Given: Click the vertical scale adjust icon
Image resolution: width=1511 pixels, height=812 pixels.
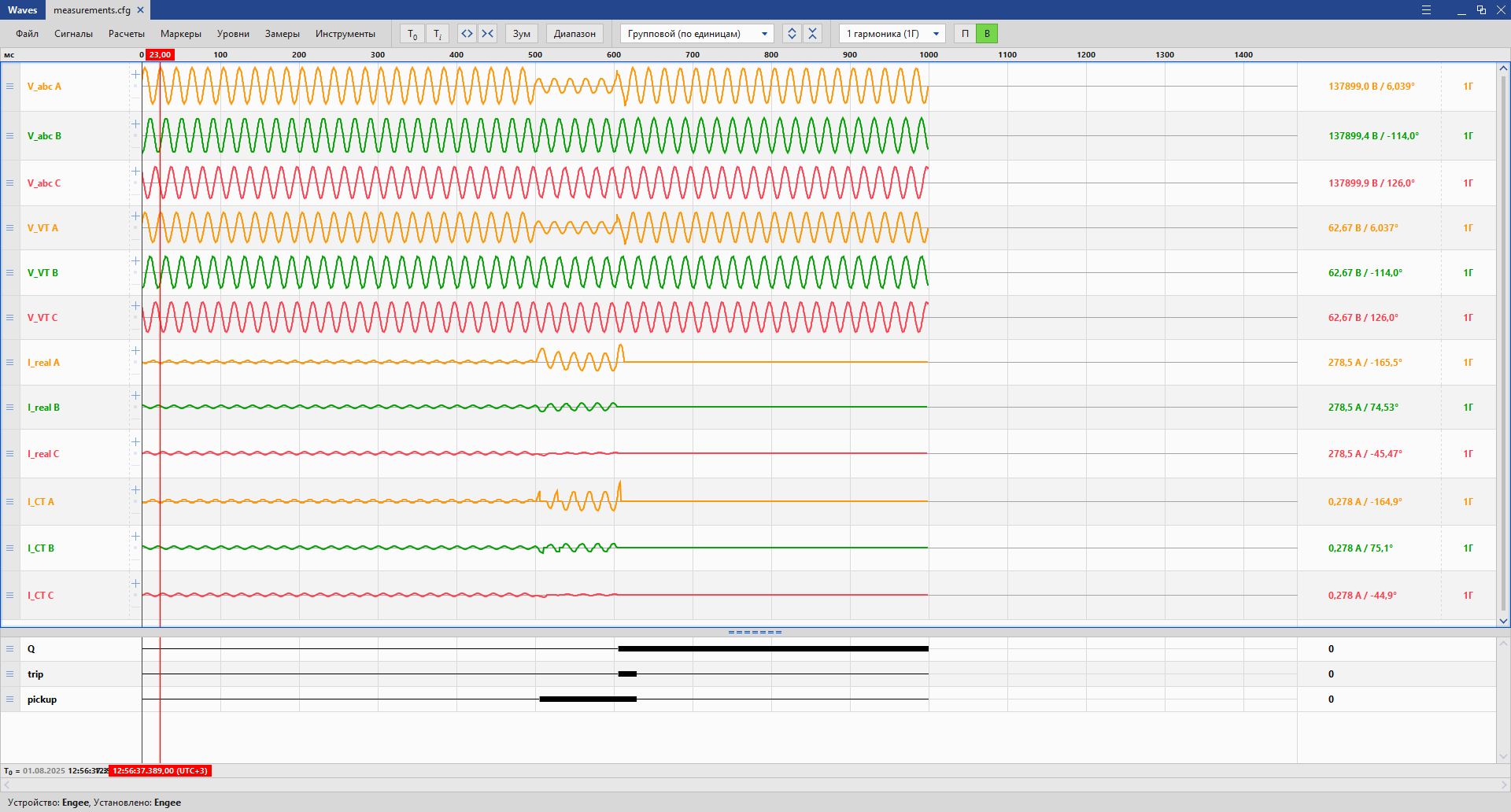Looking at the screenshot, I should [792, 33].
